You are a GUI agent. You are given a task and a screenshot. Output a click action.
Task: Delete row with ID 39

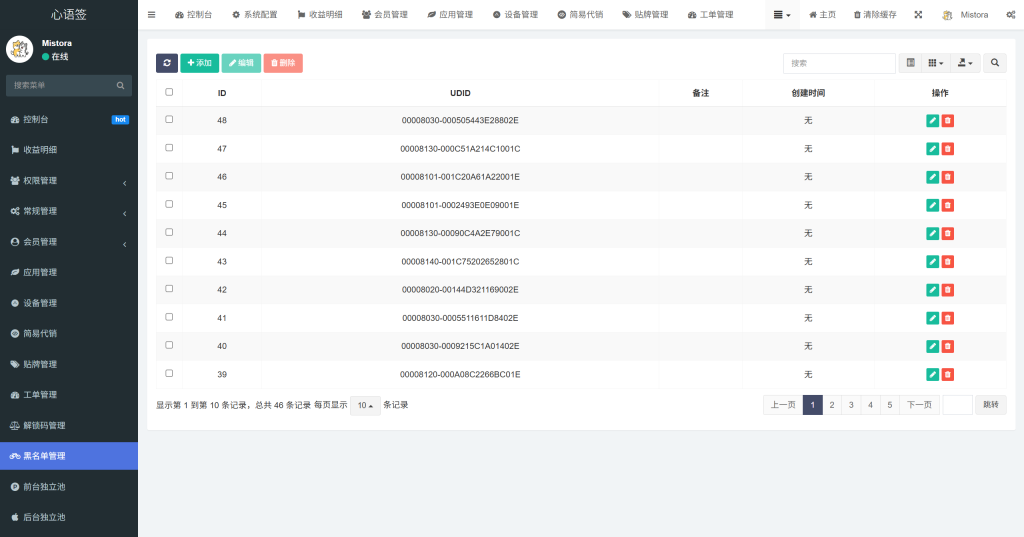[948, 374]
